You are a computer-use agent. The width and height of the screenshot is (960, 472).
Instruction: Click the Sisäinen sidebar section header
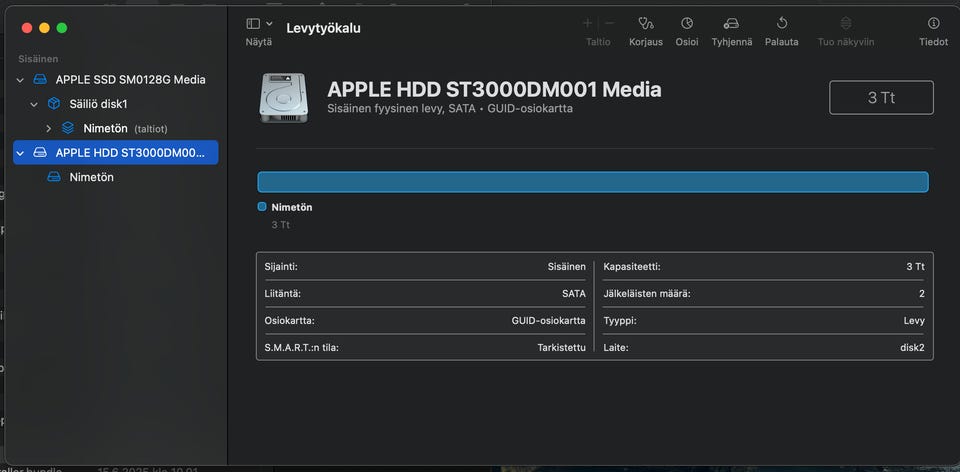pyautogui.click(x=38, y=59)
